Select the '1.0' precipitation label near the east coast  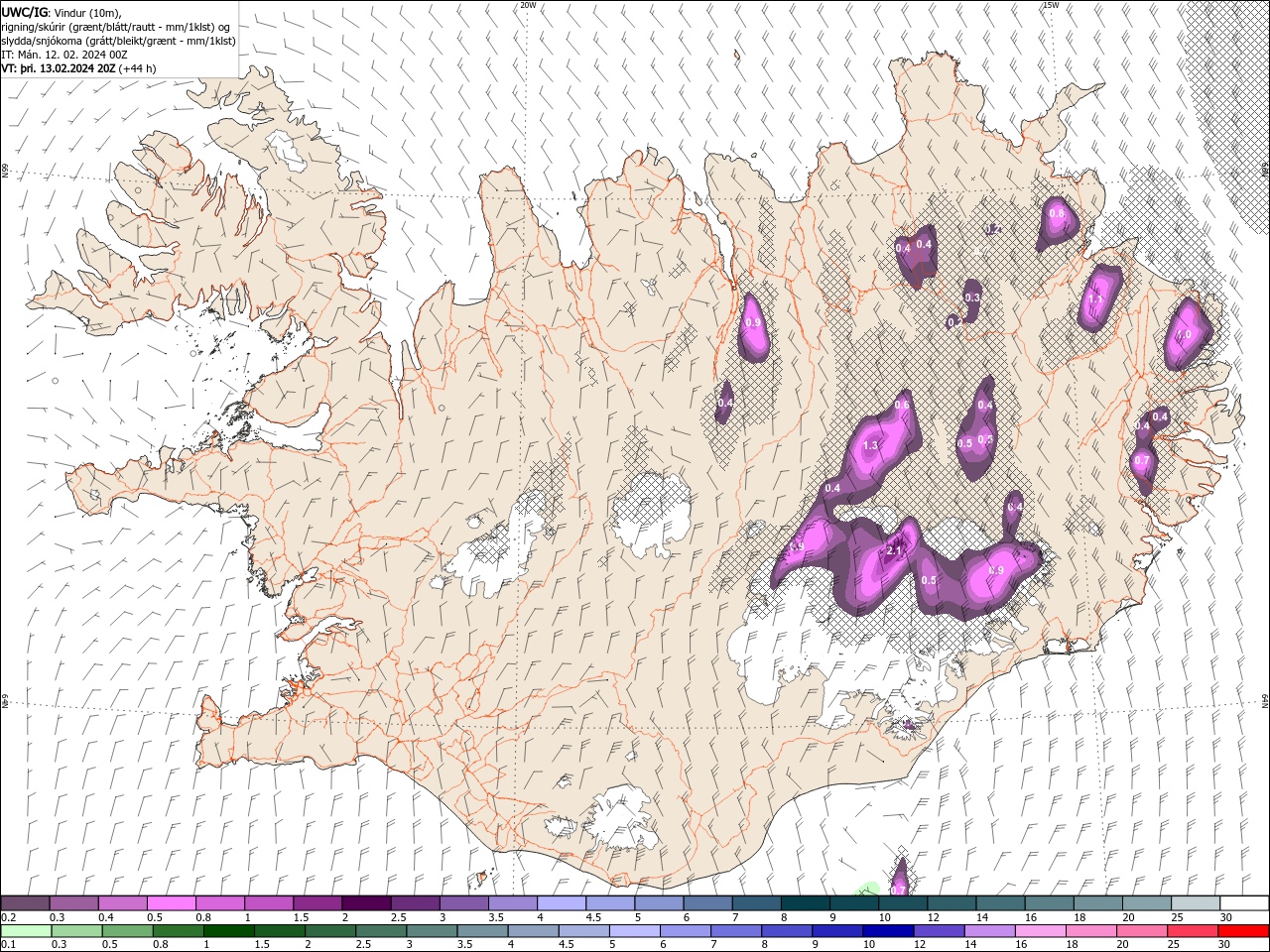pyautogui.click(x=1184, y=335)
